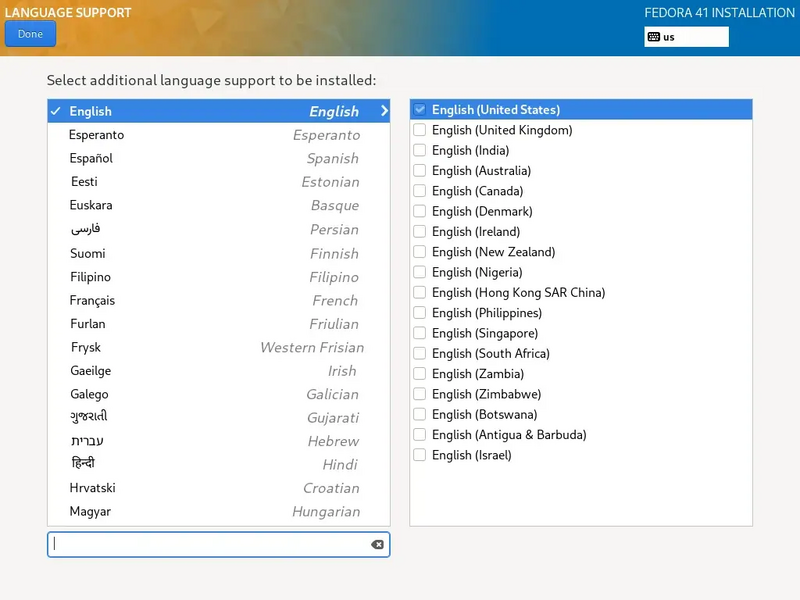Image resolution: width=800 pixels, height=600 pixels.
Task: Click the Done button
Action: tap(29, 33)
